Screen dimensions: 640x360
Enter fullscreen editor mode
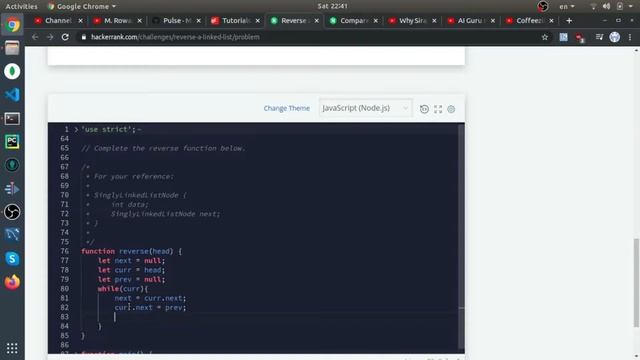coord(438,109)
